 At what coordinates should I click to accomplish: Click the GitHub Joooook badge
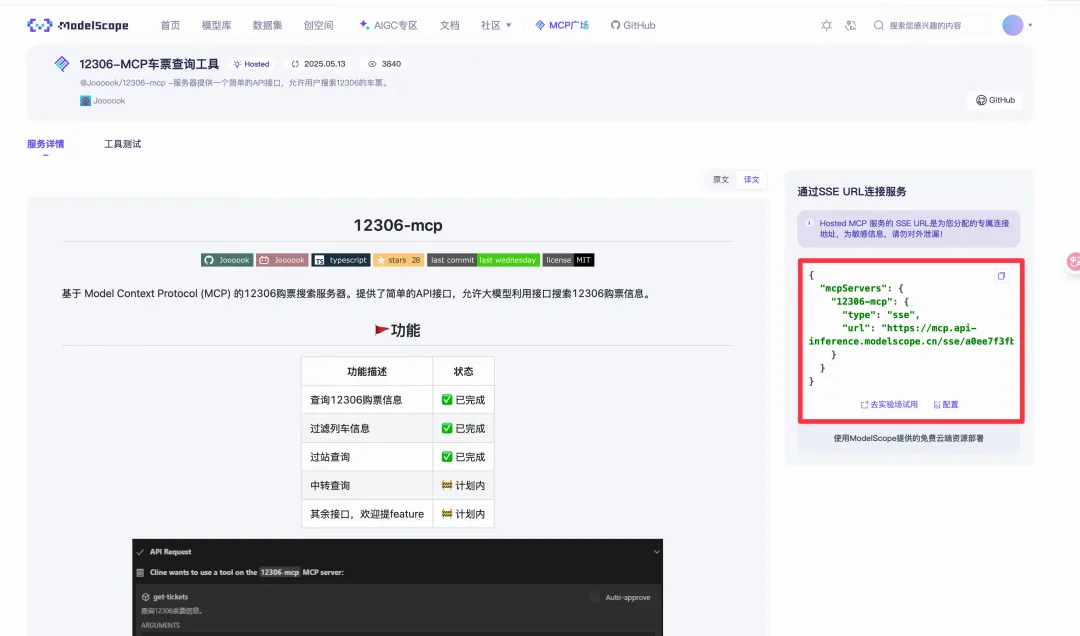tap(227, 260)
